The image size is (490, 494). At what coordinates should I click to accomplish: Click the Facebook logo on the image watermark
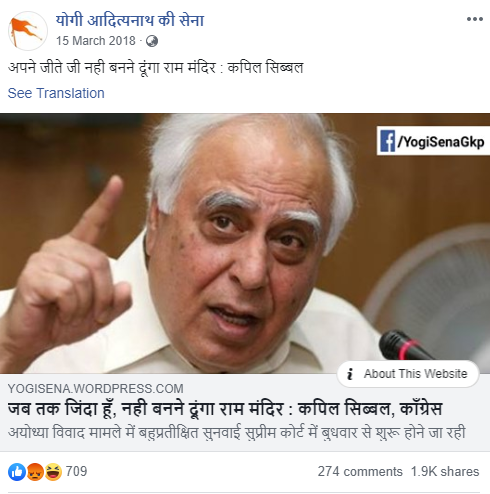coord(388,141)
